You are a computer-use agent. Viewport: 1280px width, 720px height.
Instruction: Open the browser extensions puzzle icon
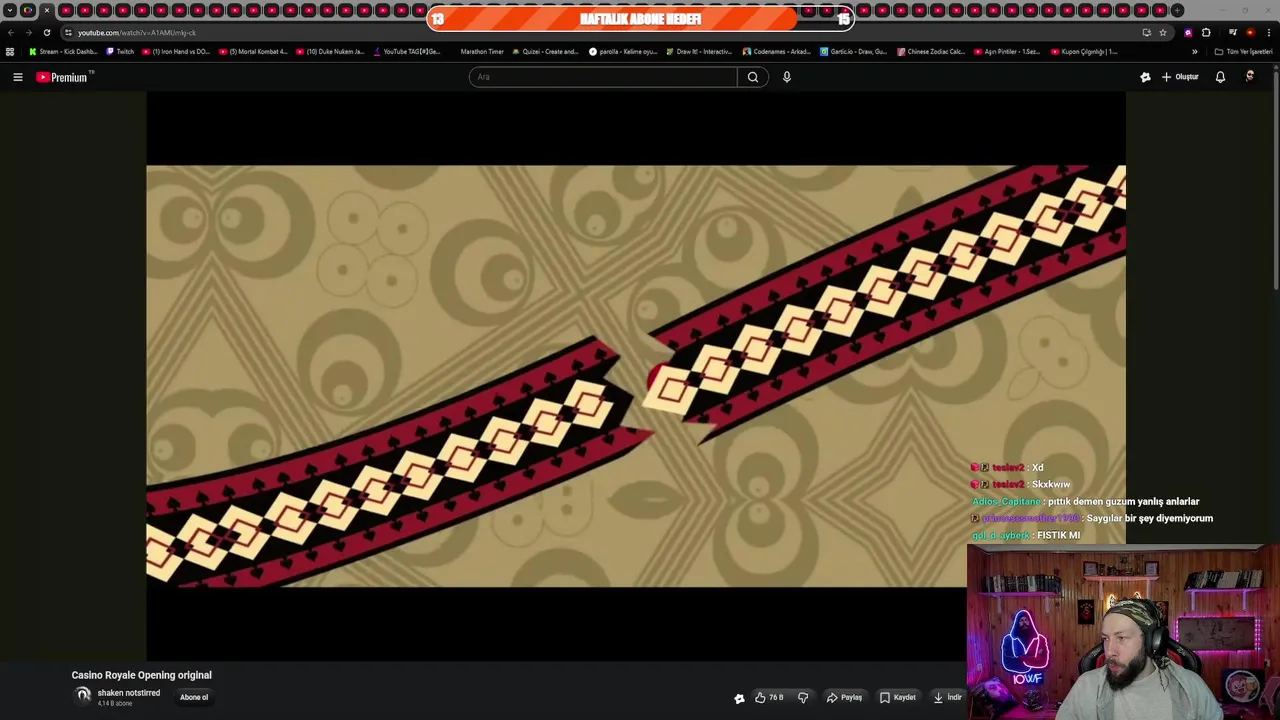[x=1205, y=32]
